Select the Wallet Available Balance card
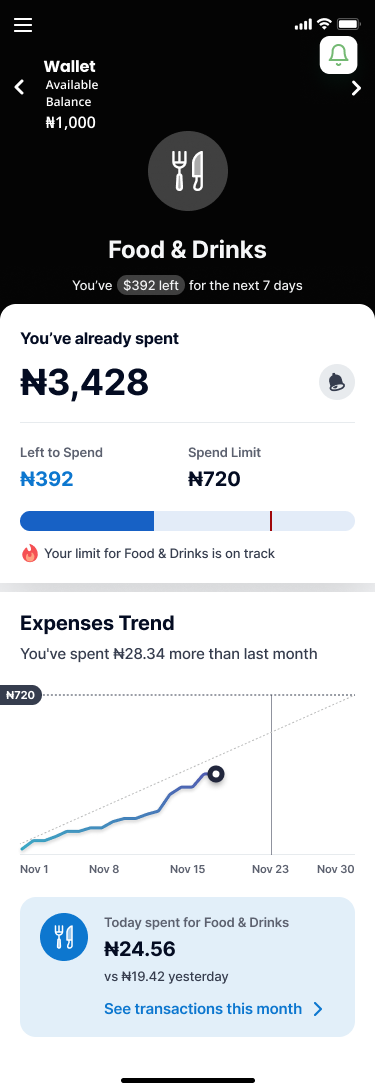This screenshot has width=375, height=1091. tap(72, 95)
